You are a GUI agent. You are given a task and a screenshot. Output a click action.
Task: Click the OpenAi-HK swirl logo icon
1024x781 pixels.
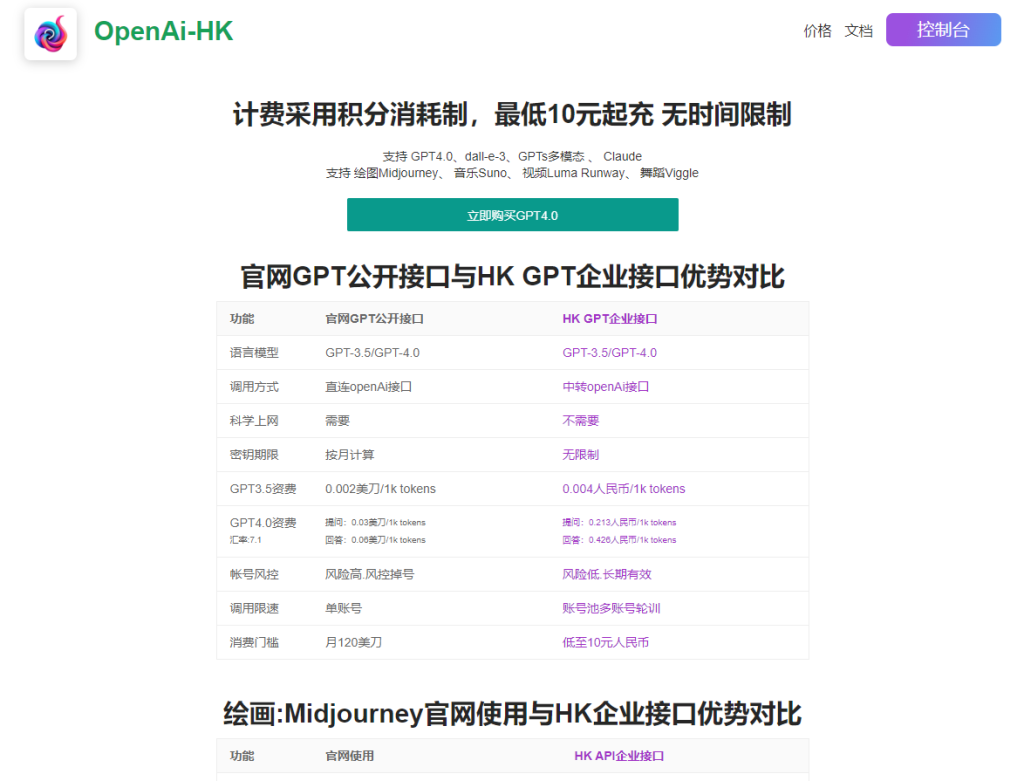tap(50, 34)
